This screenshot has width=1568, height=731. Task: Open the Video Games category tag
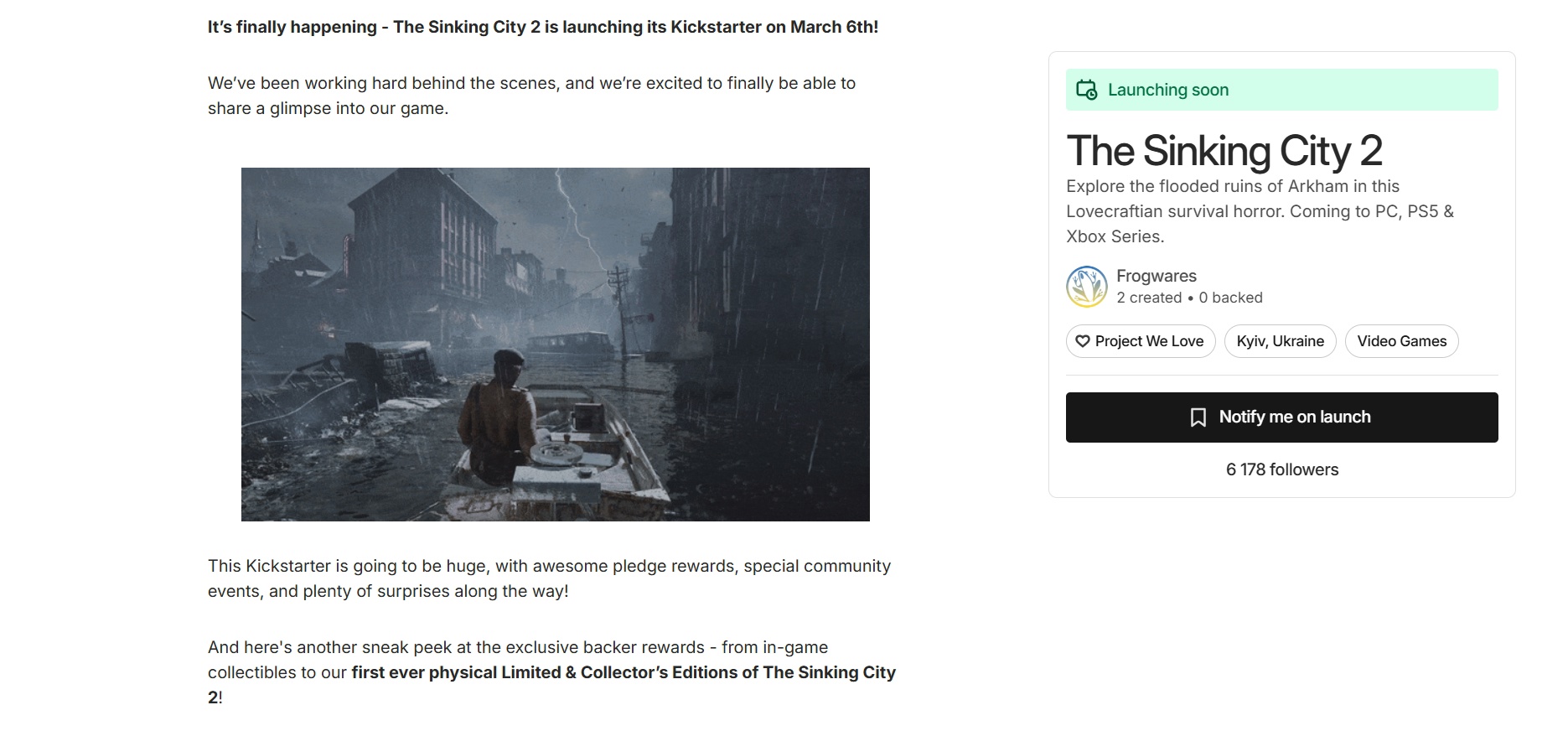1401,341
